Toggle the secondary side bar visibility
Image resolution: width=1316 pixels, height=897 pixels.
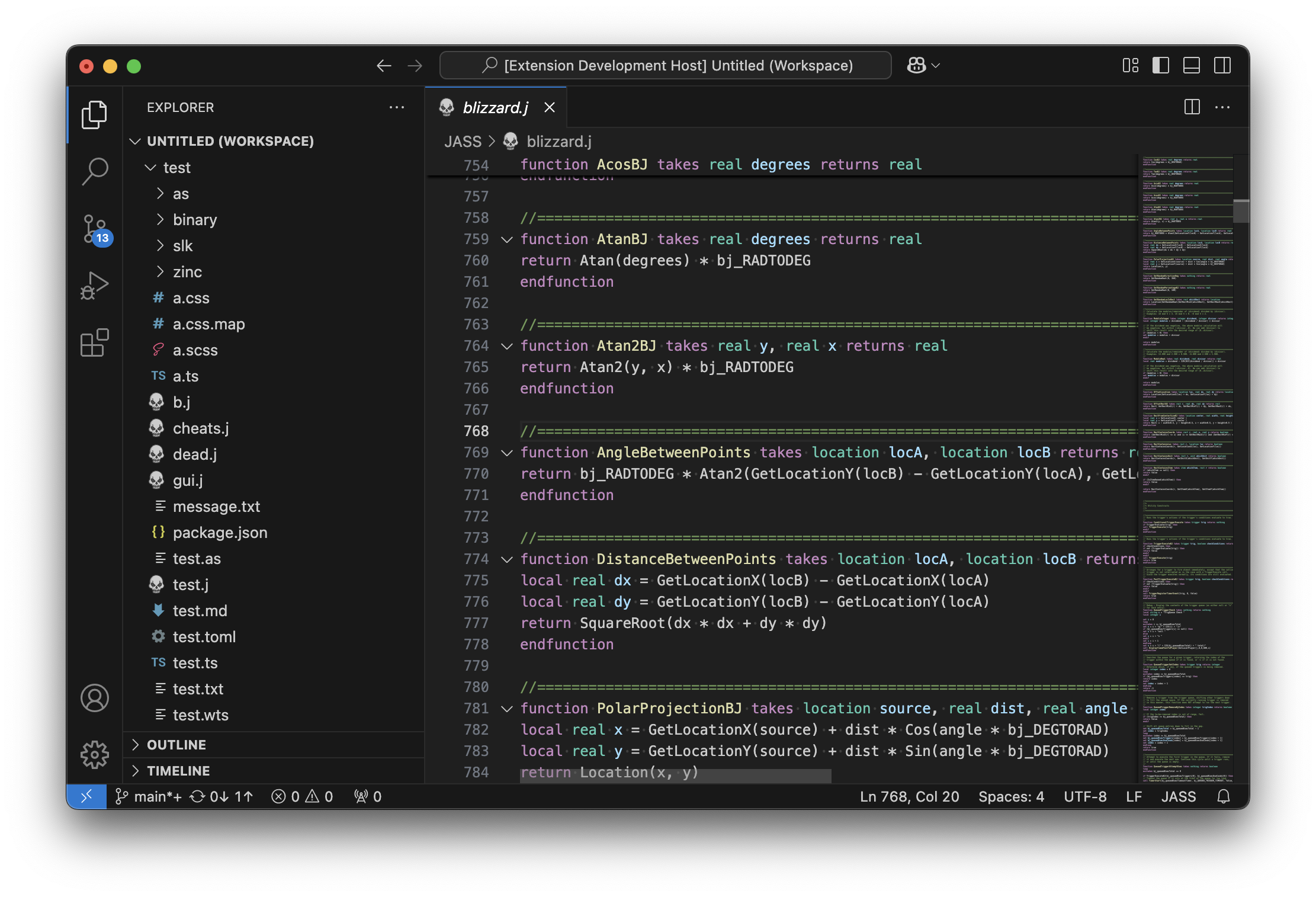coord(1222,65)
